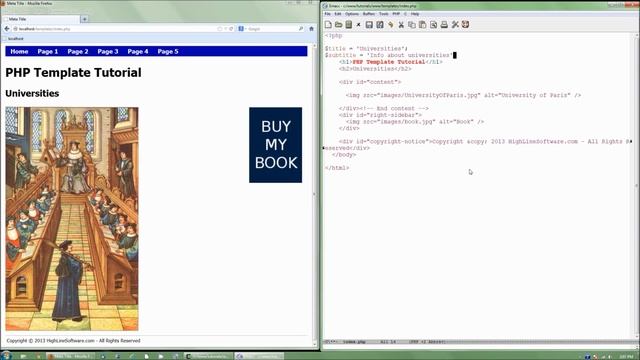The image size is (640, 360).
Task: Click the BUY MY BOOK sidebar image
Action: pos(276,145)
